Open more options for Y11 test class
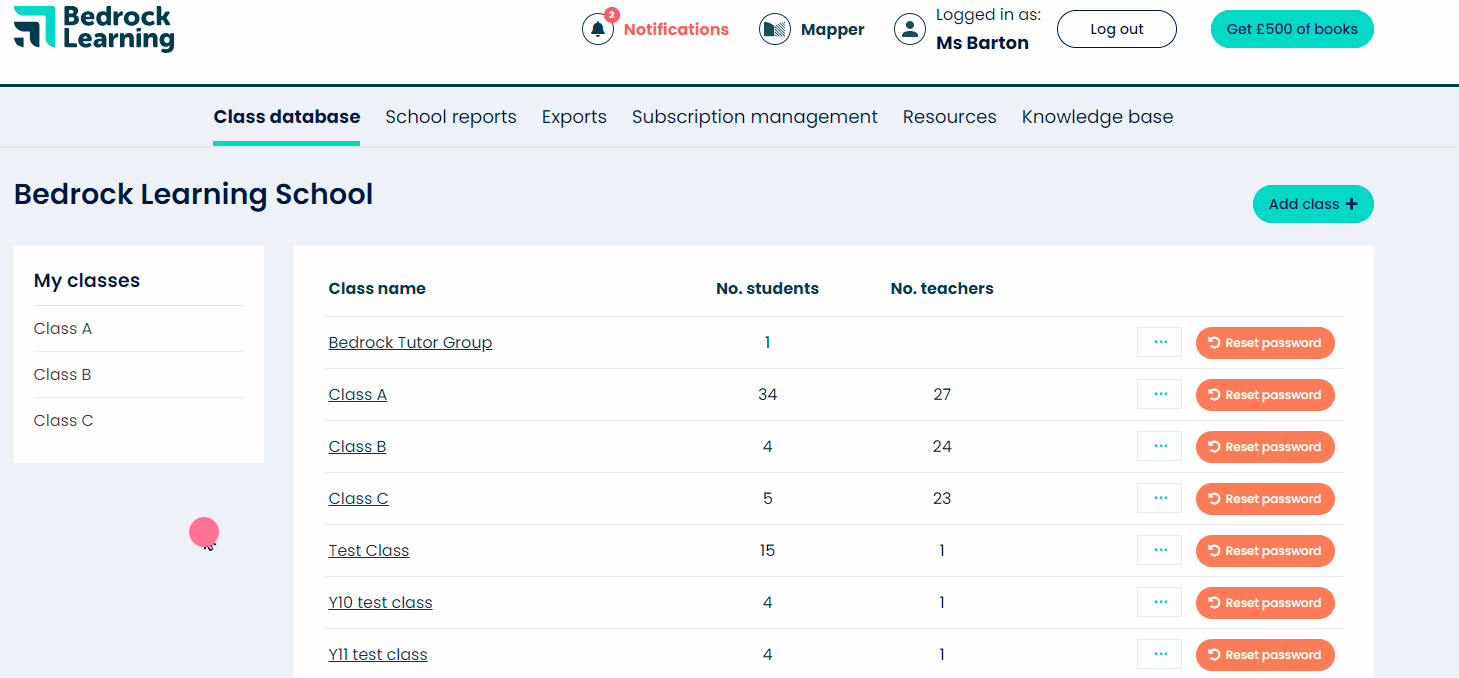Viewport: 1459px width, 678px height. click(x=1160, y=654)
